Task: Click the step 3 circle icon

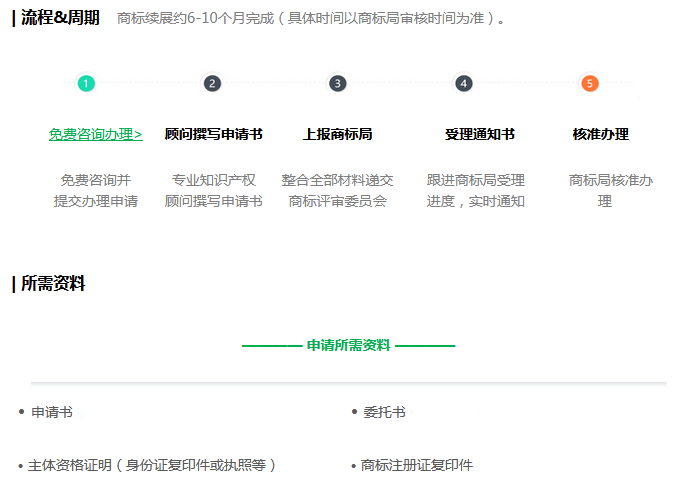Action: pyautogui.click(x=338, y=83)
